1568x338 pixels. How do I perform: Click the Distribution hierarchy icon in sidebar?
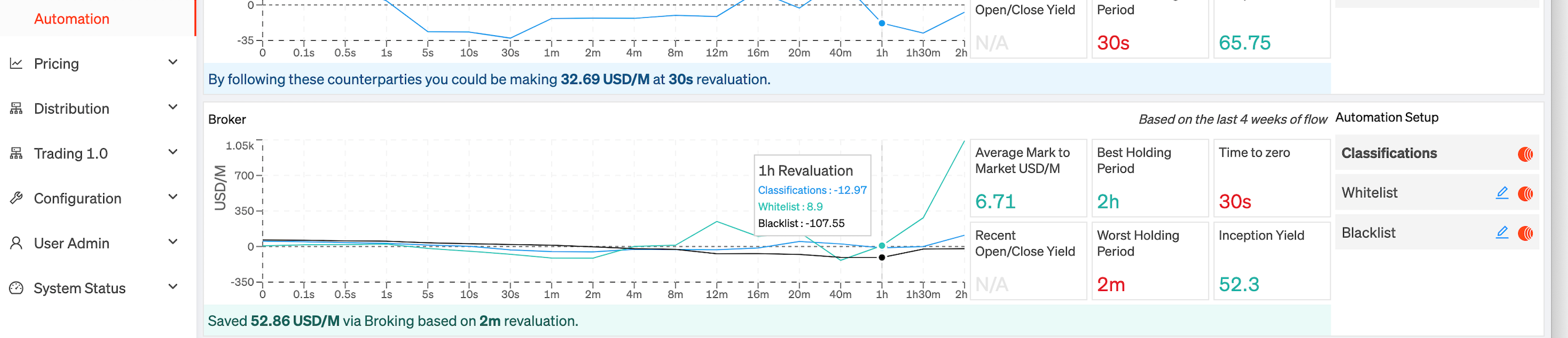17,109
